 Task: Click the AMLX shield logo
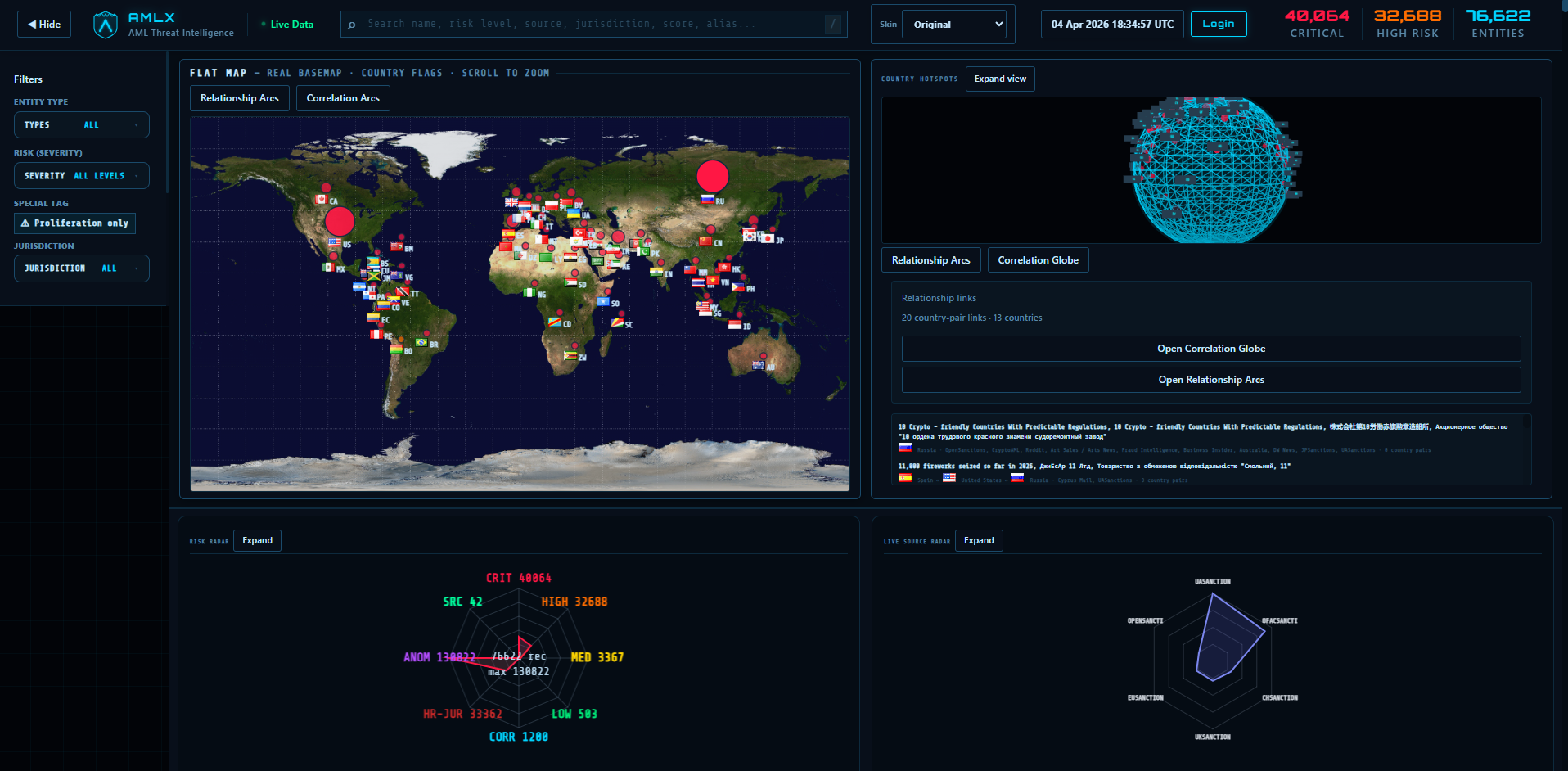[x=106, y=23]
